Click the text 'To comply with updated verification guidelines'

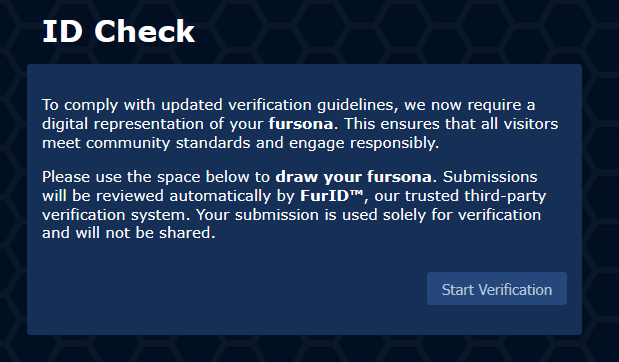point(218,105)
